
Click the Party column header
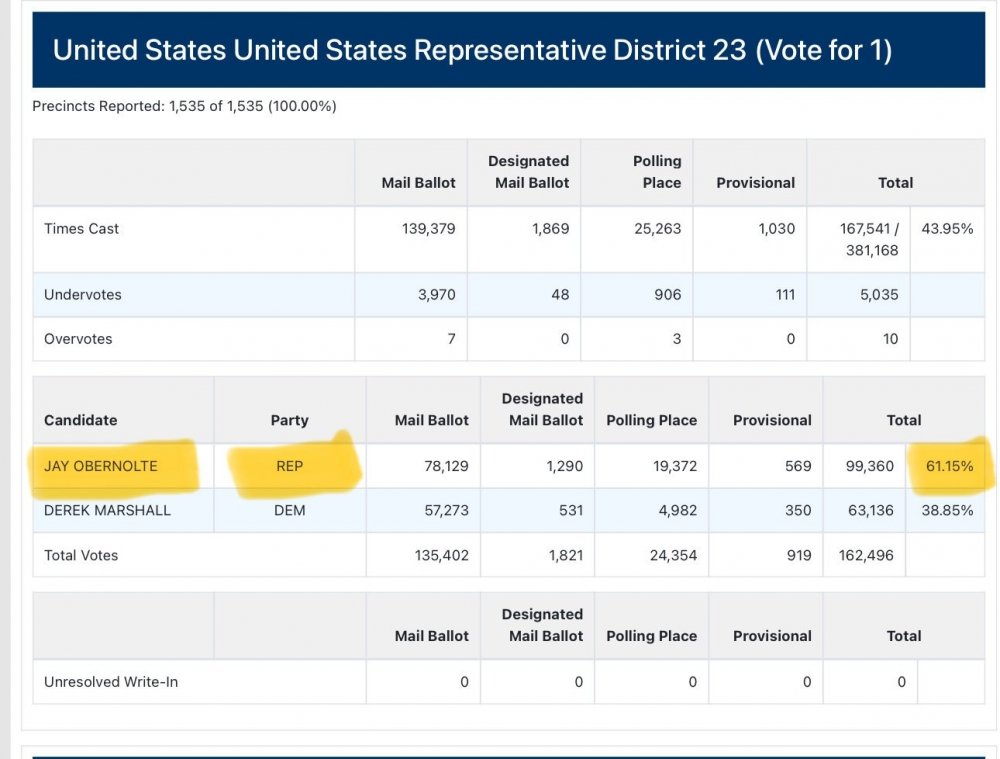click(289, 420)
